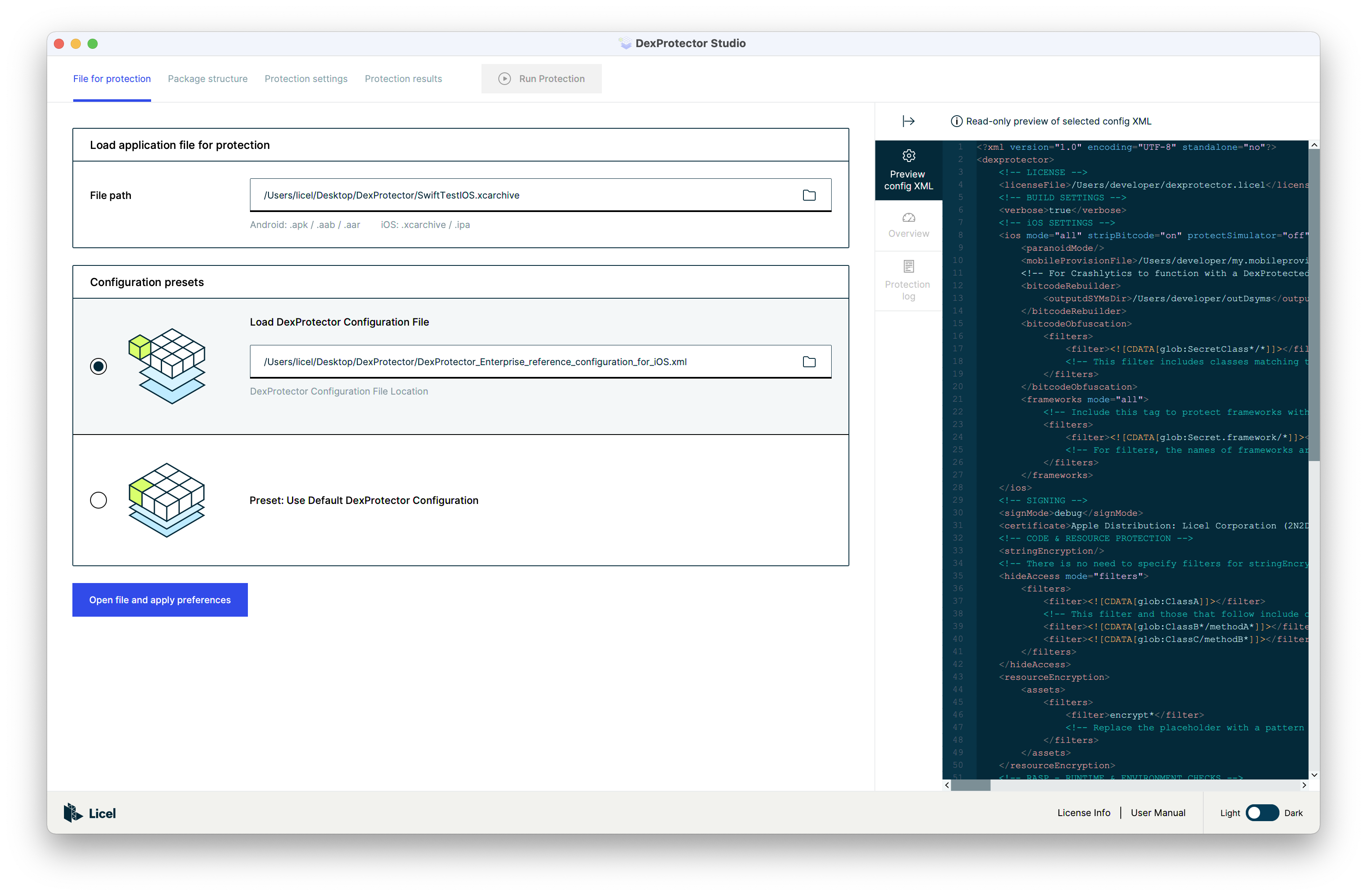The image size is (1367, 896).
Task: Click XML line '<stringEncryption/>'
Action: pos(1051,551)
